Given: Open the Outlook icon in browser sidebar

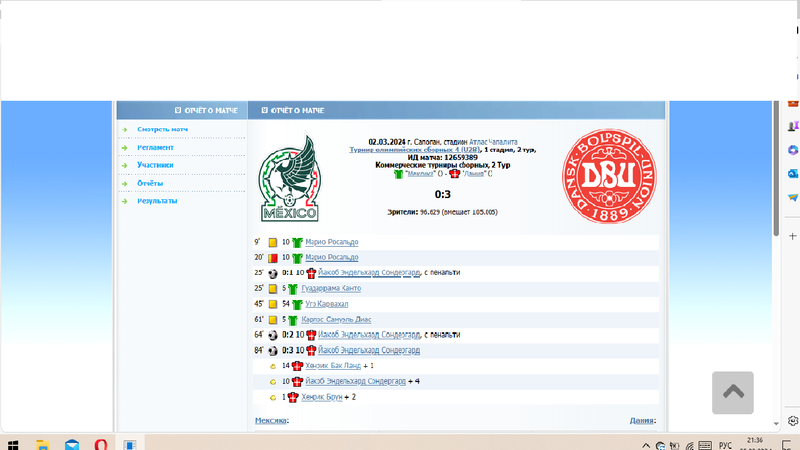Looking at the screenshot, I should pyautogui.click(x=793, y=174).
